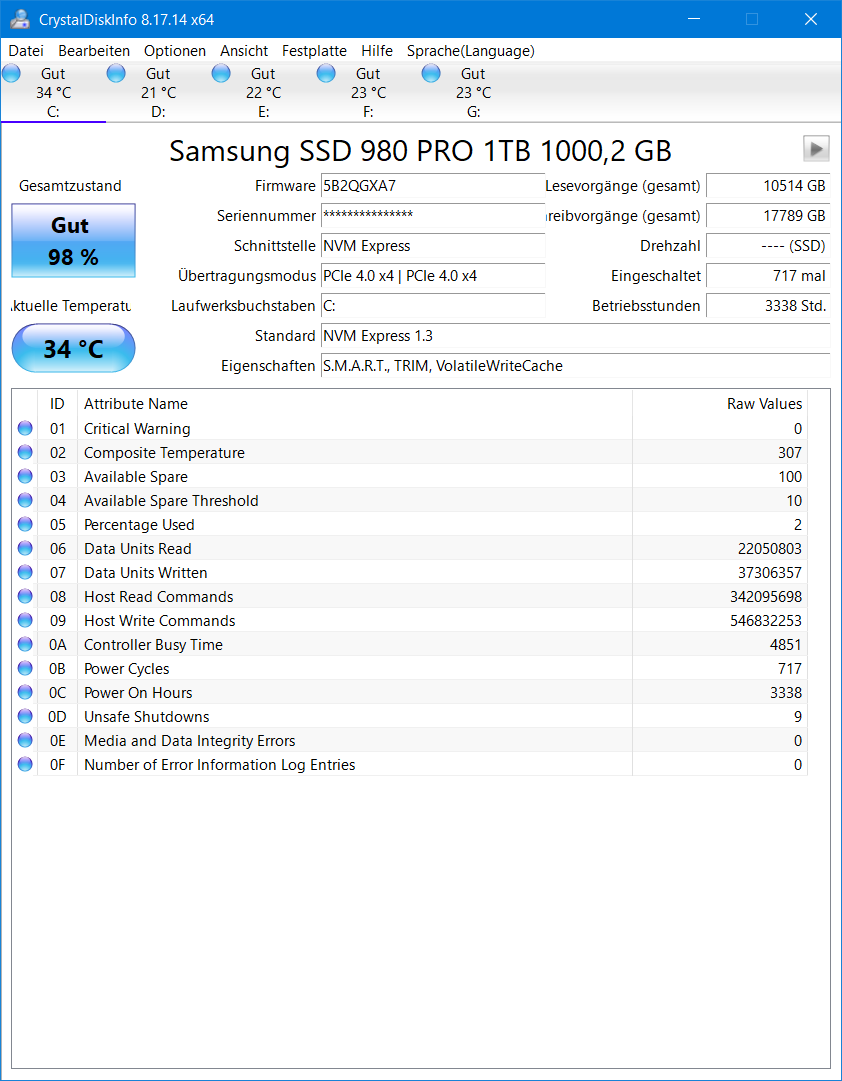Click the Eingeschaltet value 717 mal
Screen dimensions: 842x1081
(x=768, y=276)
